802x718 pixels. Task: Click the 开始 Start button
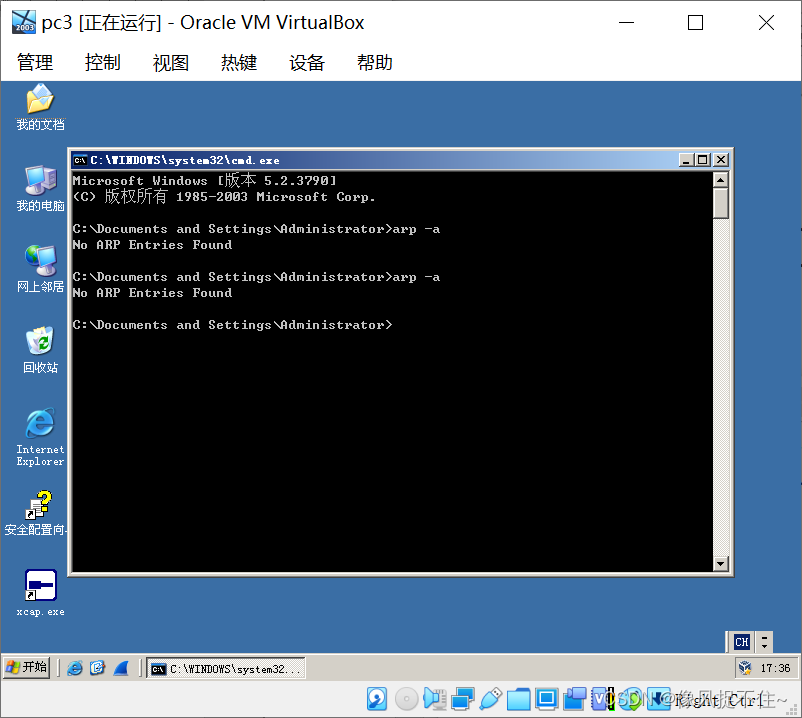pos(27,667)
